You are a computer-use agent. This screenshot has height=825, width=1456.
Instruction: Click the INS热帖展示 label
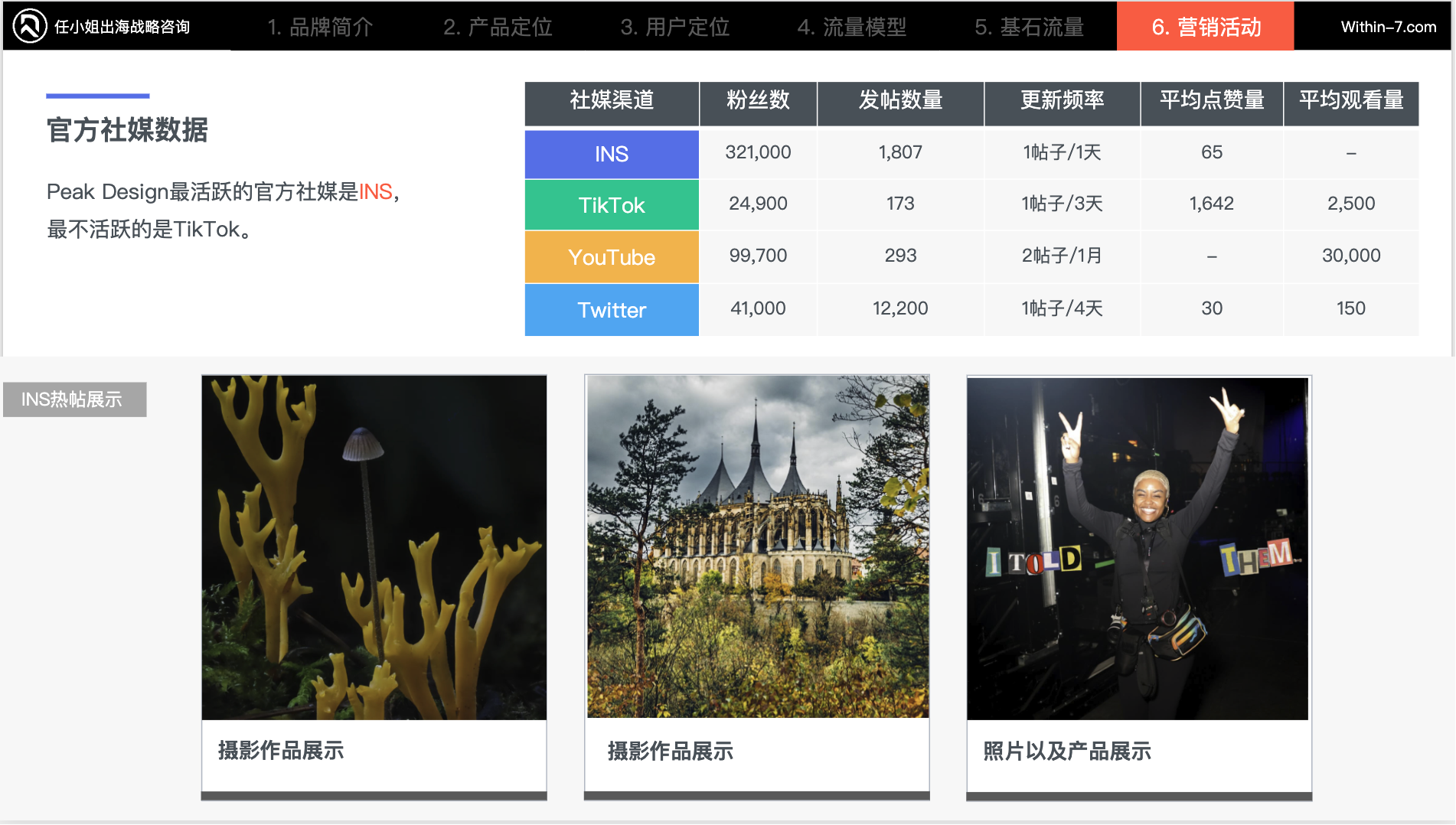click(74, 399)
